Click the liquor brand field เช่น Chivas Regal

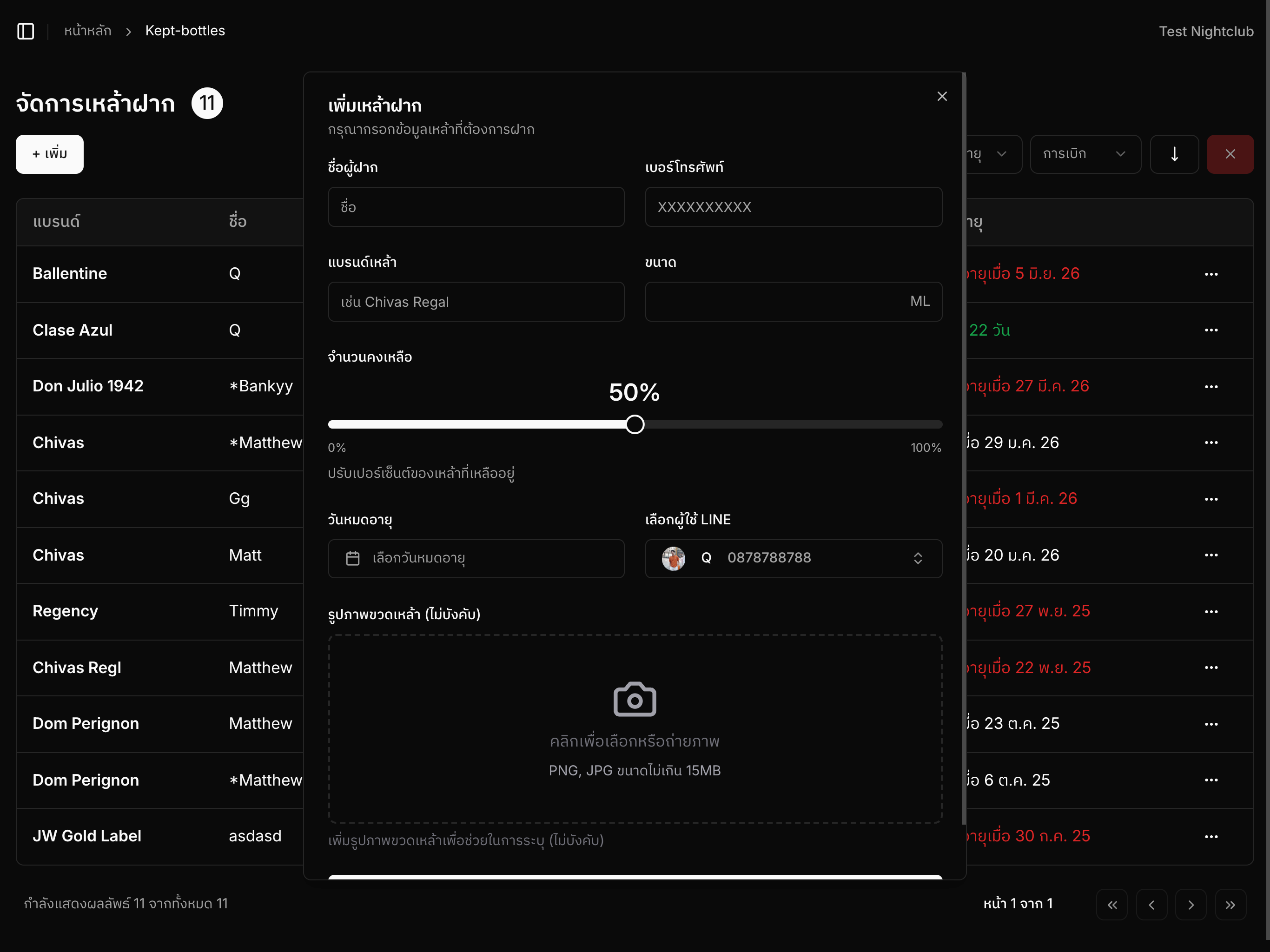pyautogui.click(x=476, y=301)
